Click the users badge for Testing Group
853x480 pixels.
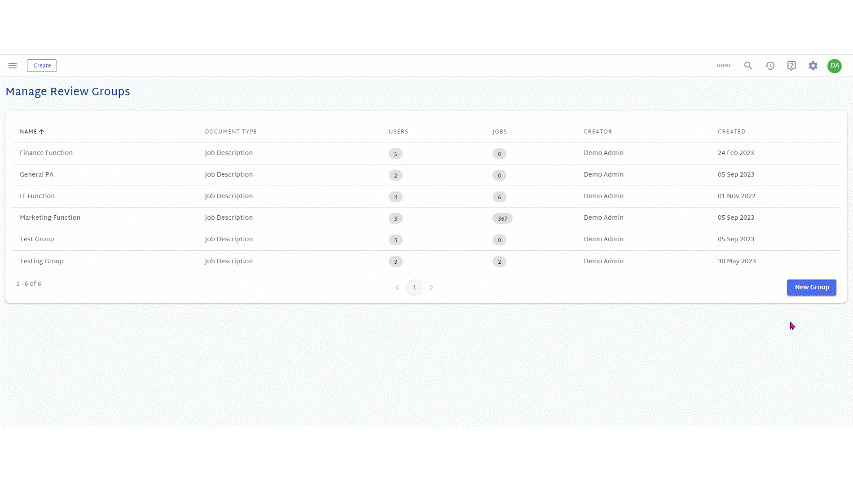click(x=395, y=262)
